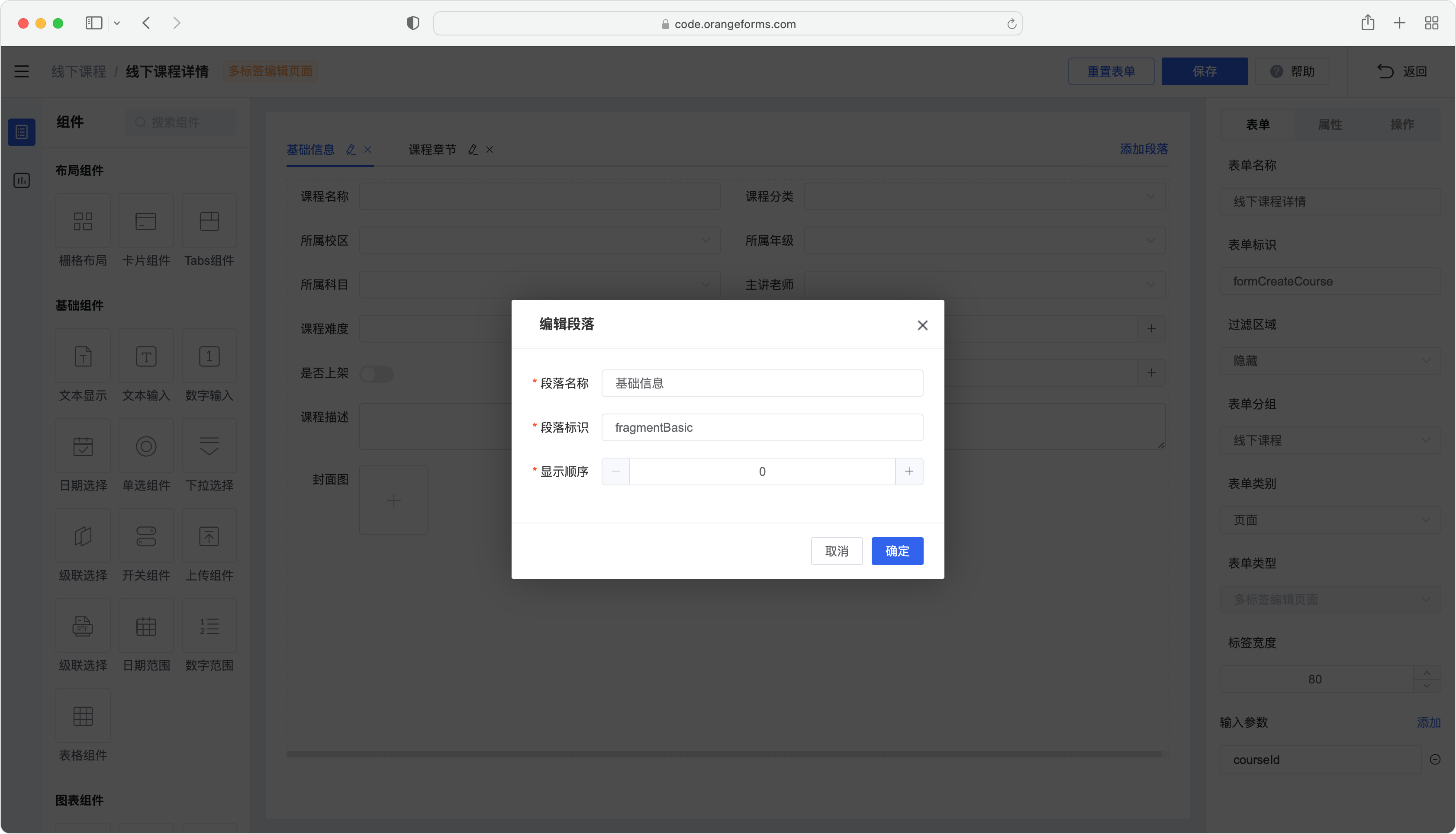Click the Safari sidebar toggle icon

click(94, 23)
